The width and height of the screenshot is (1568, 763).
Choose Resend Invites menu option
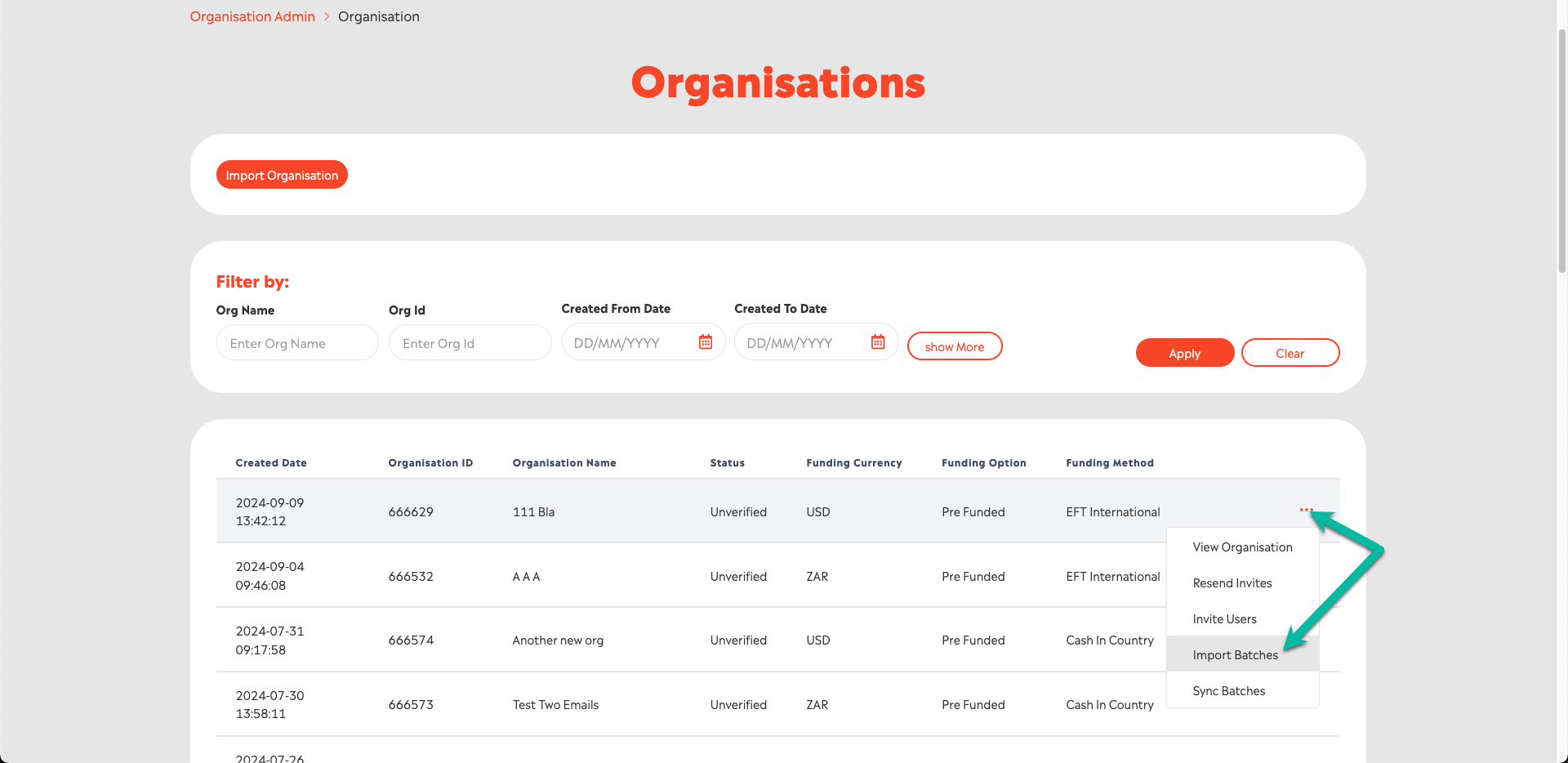(1232, 583)
